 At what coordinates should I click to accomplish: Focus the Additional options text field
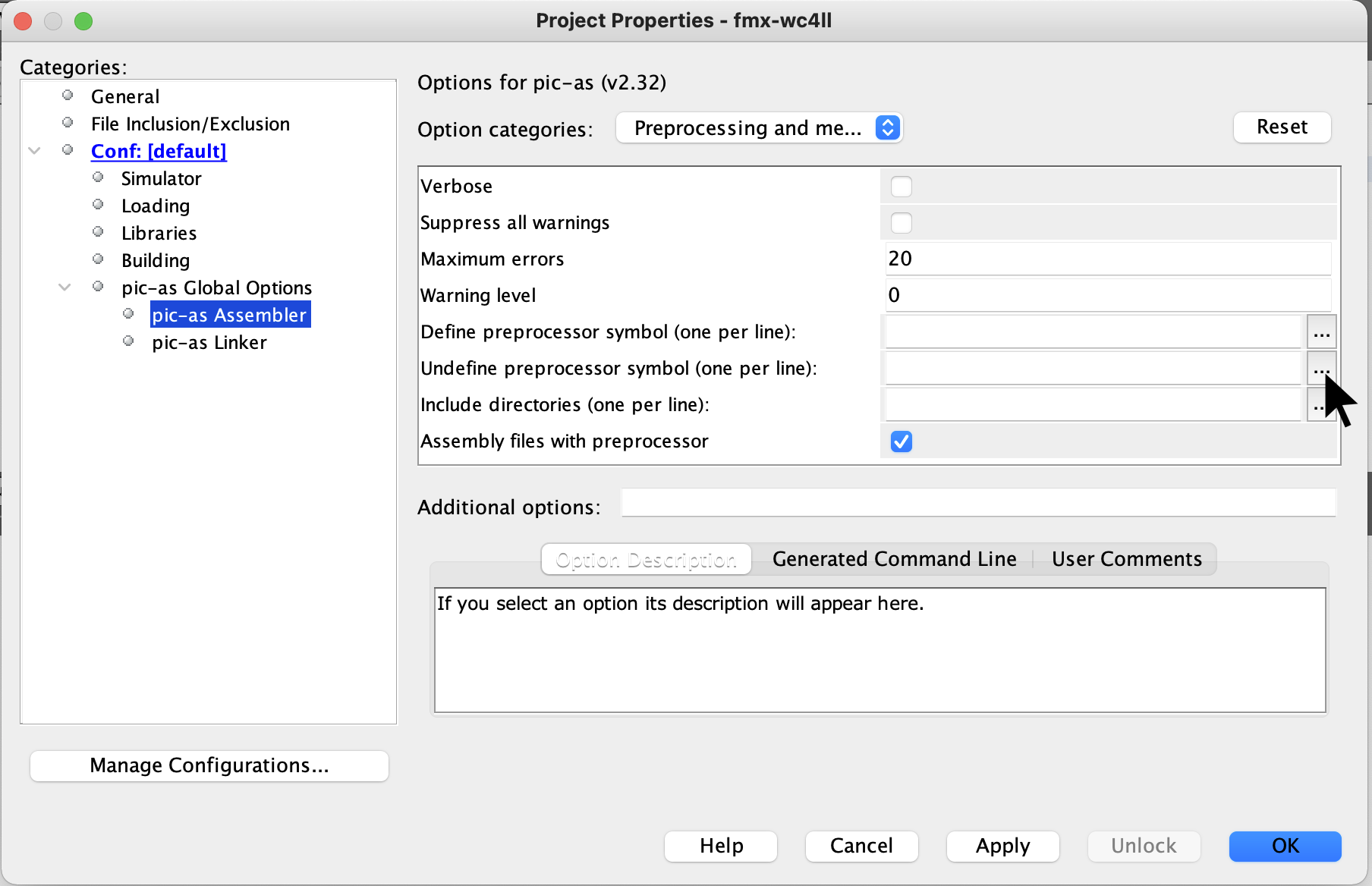[977, 503]
